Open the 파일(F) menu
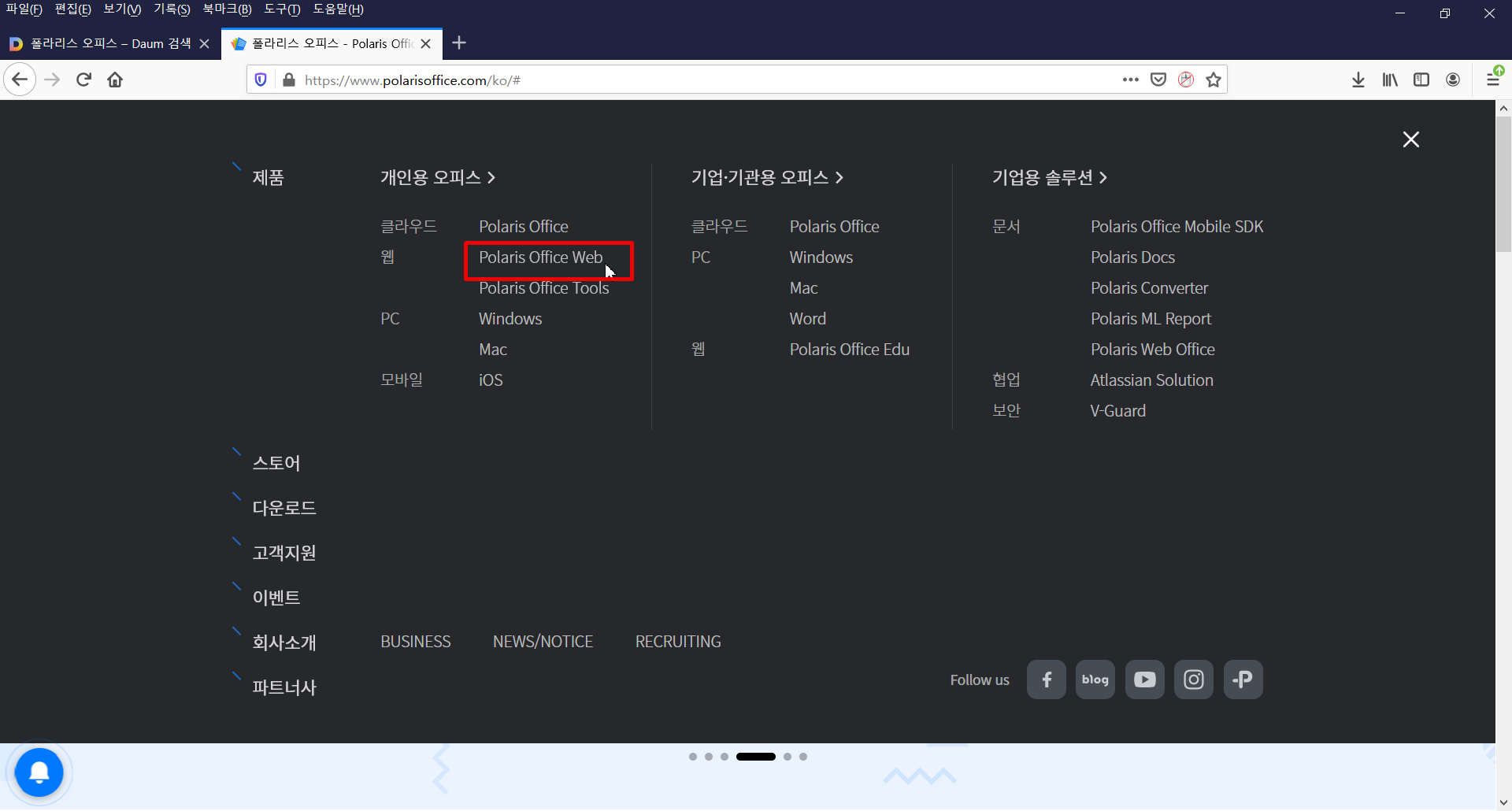This screenshot has height=811, width=1512. pyautogui.click(x=24, y=9)
